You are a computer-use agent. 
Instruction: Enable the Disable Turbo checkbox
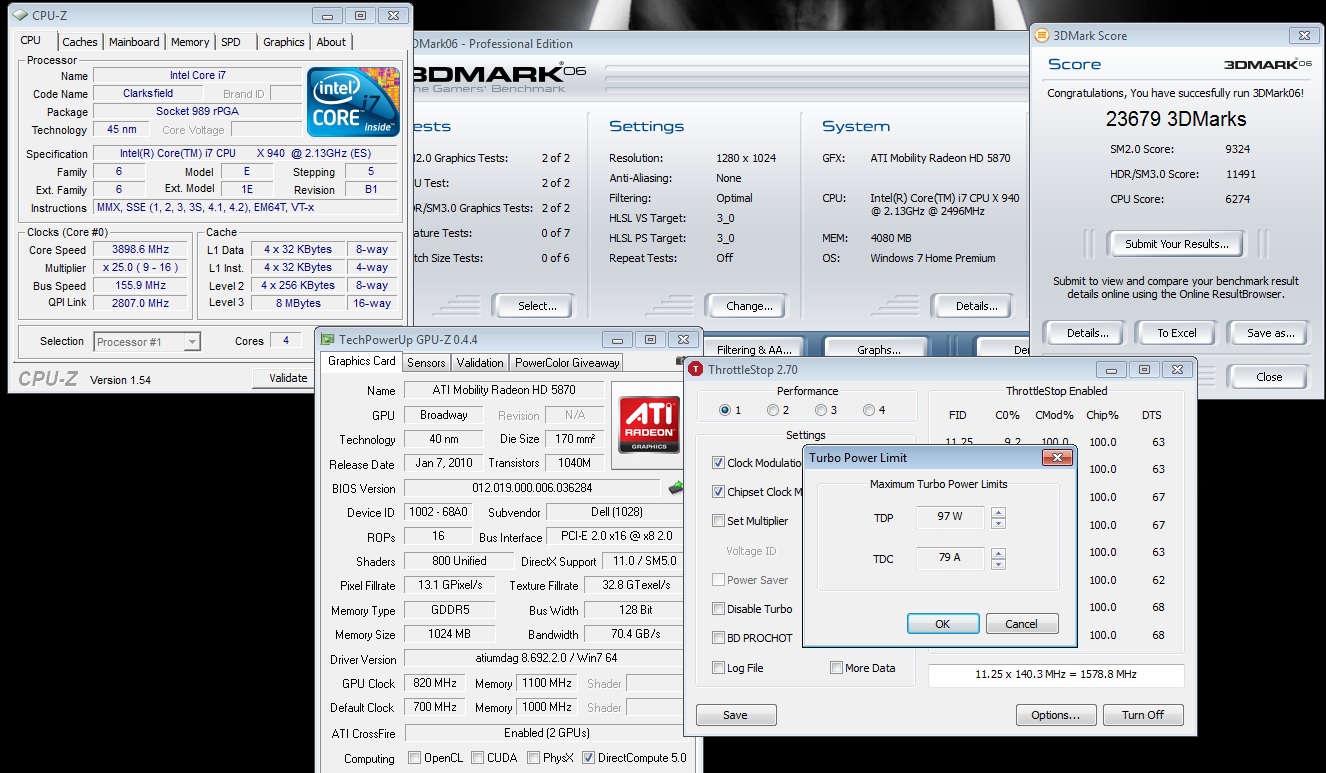pos(719,609)
